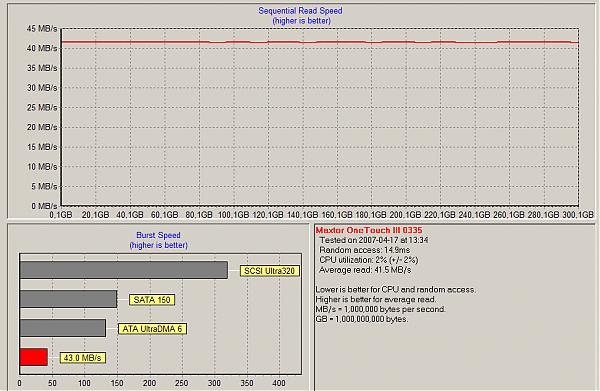Click the 300.1GB x-axis label
This screenshot has height=391, width=600.
[578, 215]
